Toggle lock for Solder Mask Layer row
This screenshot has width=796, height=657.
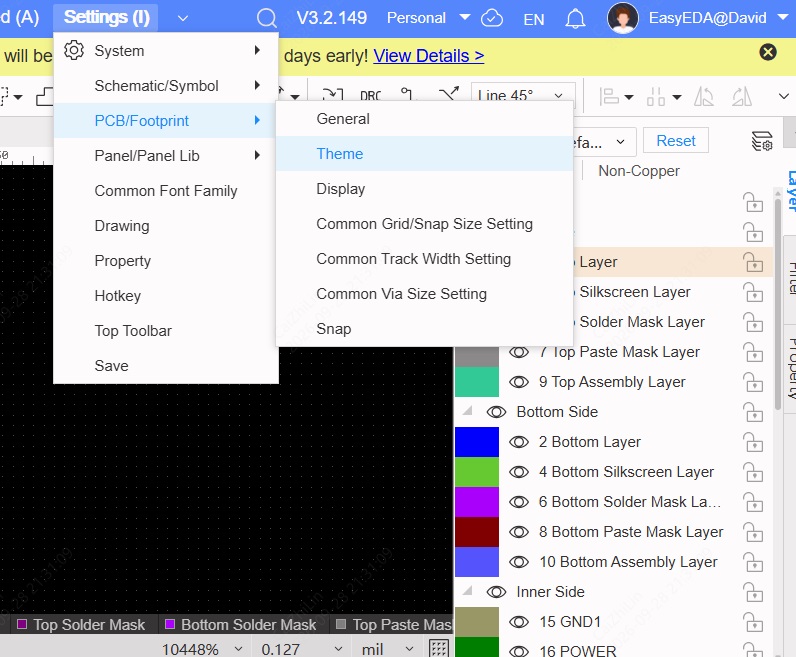[753, 322]
